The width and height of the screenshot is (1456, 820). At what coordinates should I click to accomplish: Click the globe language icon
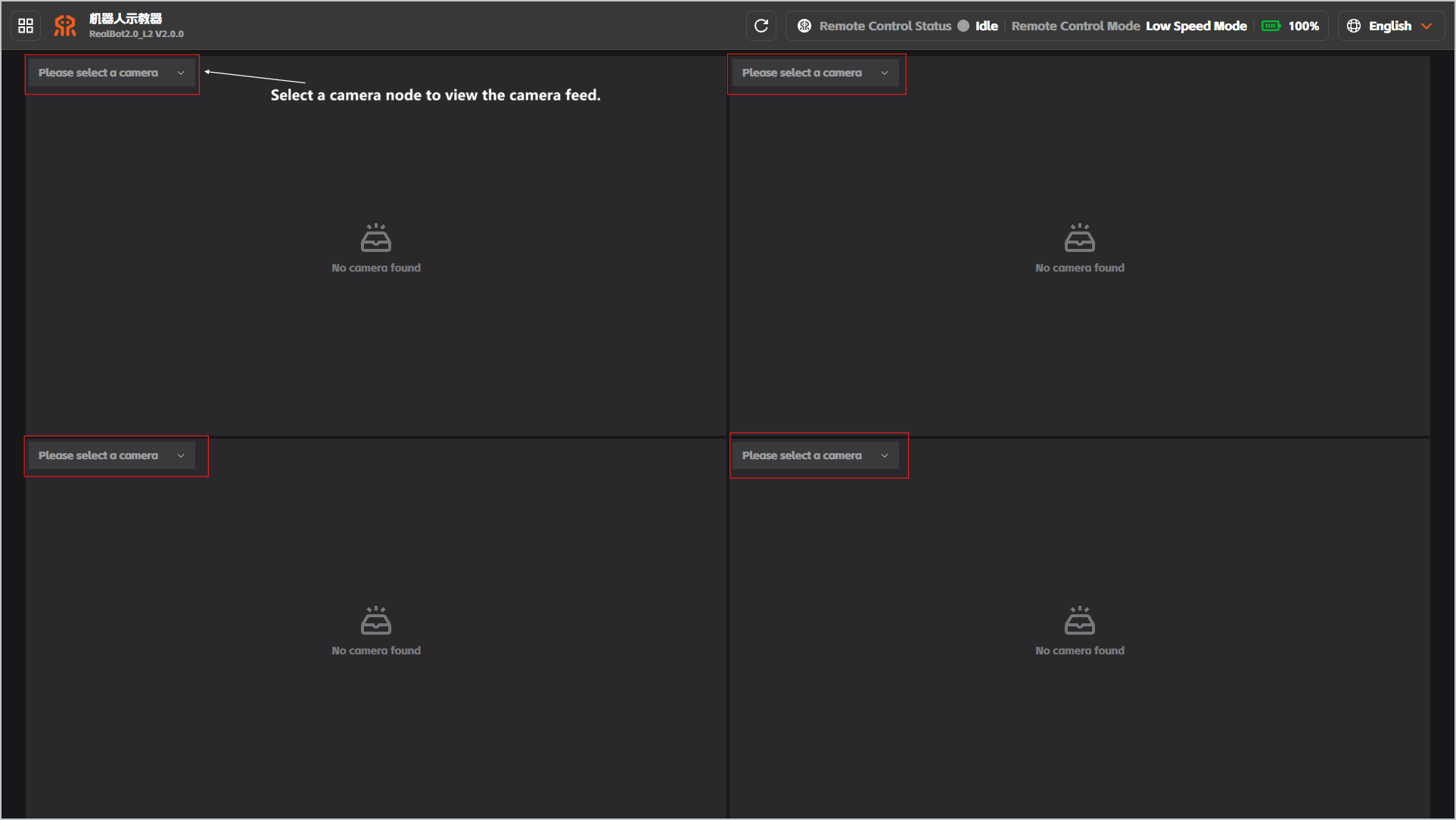1354,26
